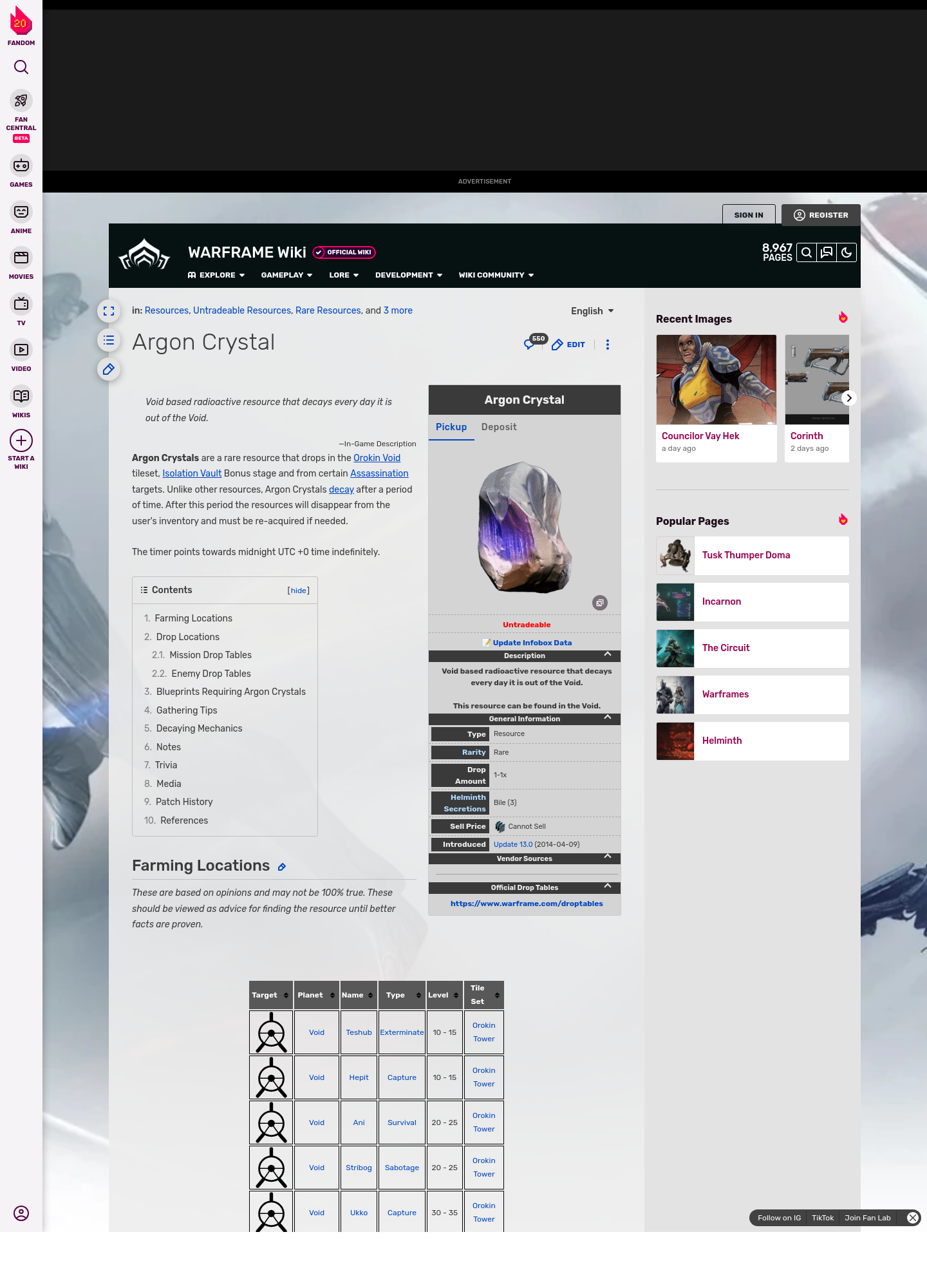
Task: Switch to the Pickup image tab
Action: [451, 427]
